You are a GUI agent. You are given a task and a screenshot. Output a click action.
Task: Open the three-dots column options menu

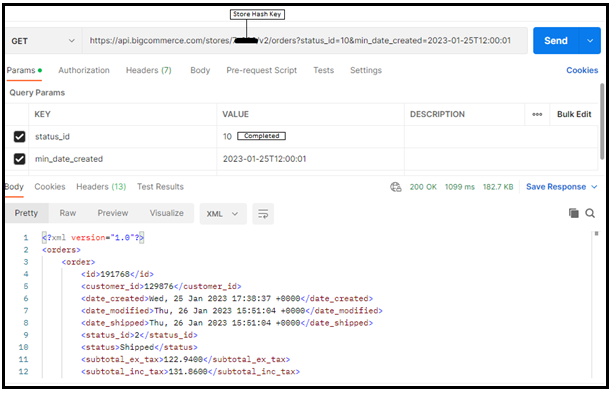pos(537,114)
